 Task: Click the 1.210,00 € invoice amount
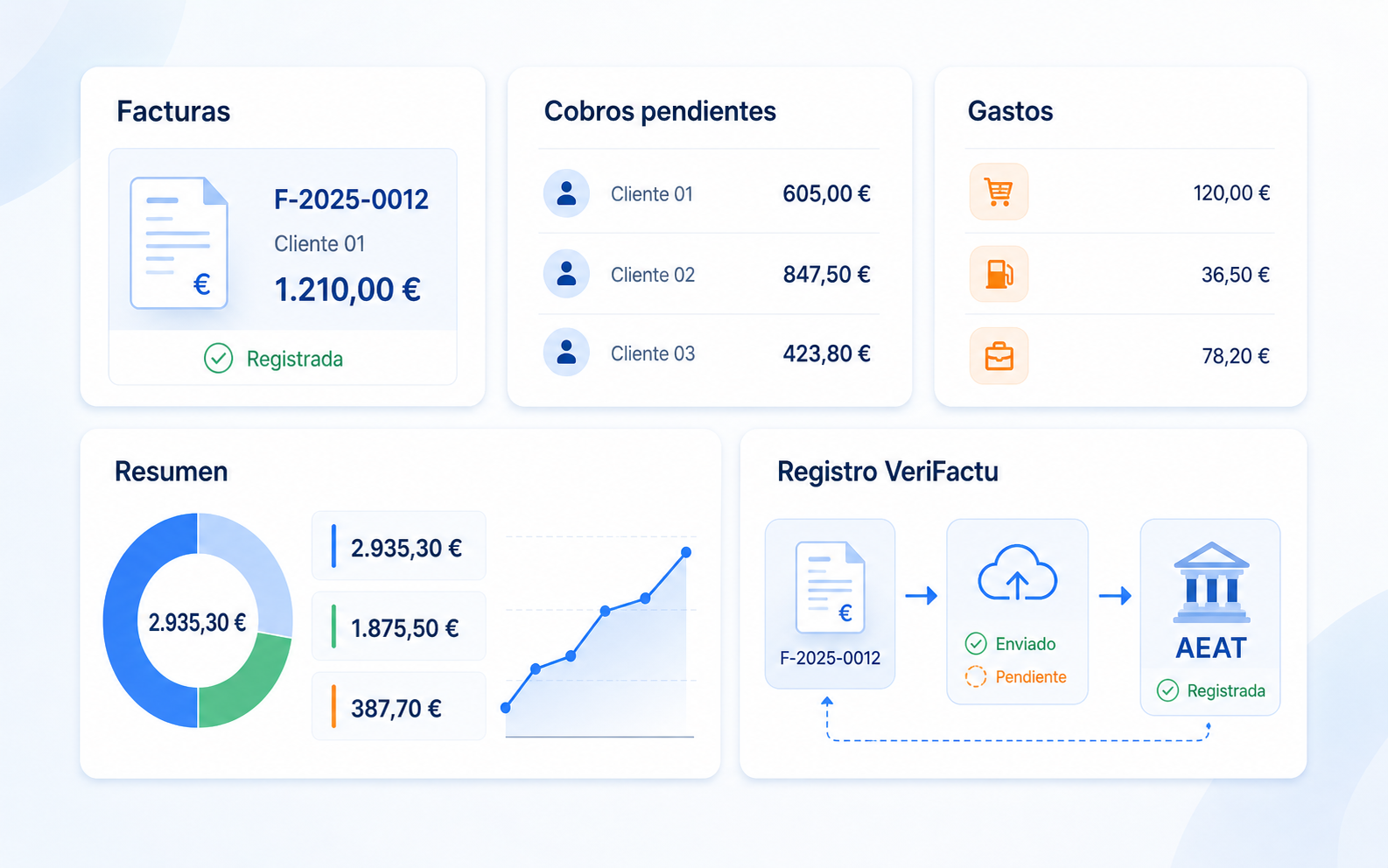click(347, 290)
